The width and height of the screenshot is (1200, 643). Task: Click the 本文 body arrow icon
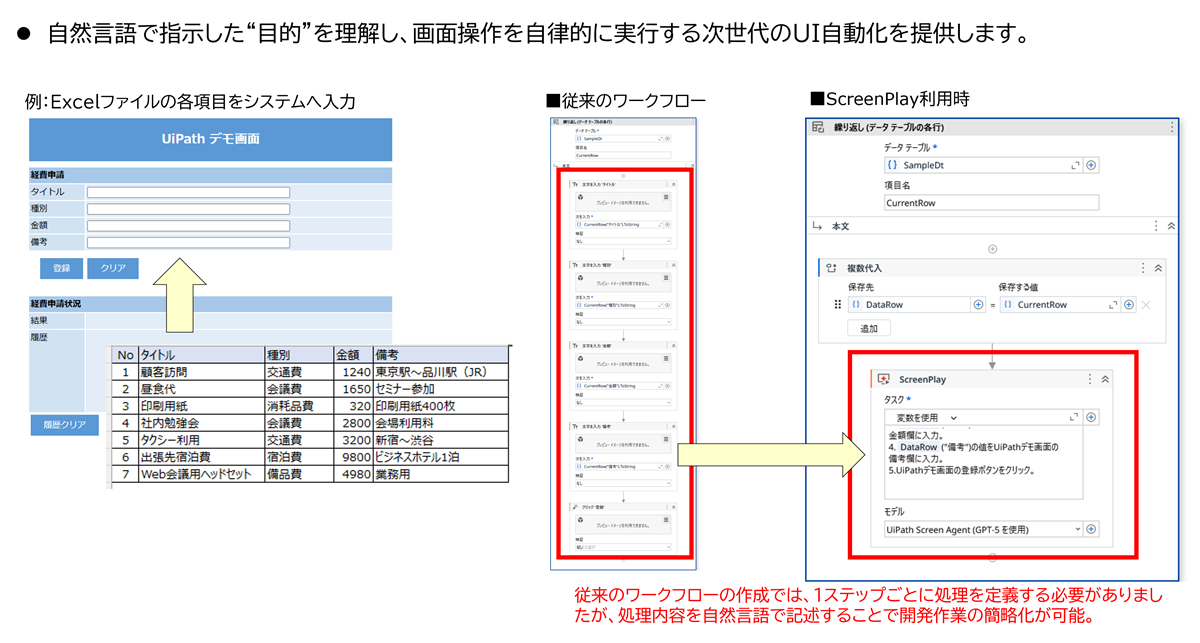[818, 227]
